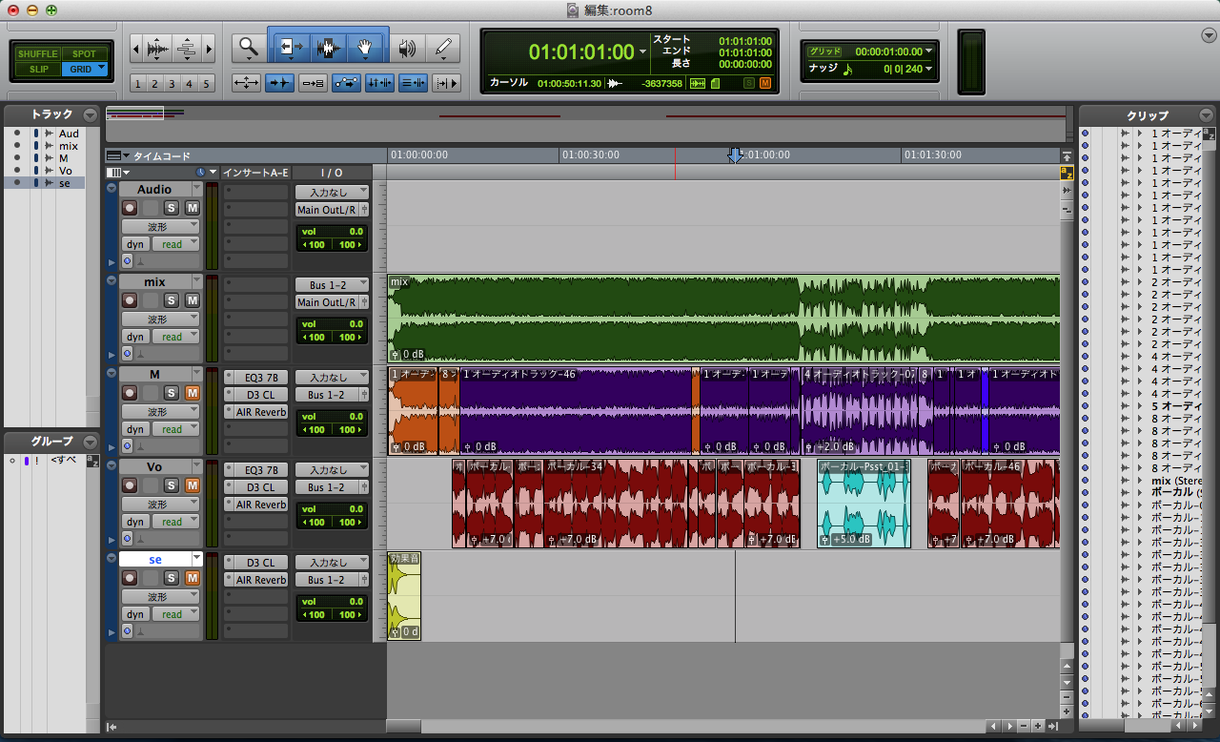Record-enable the Audio track
Image resolution: width=1220 pixels, height=742 pixels.
click(x=129, y=208)
